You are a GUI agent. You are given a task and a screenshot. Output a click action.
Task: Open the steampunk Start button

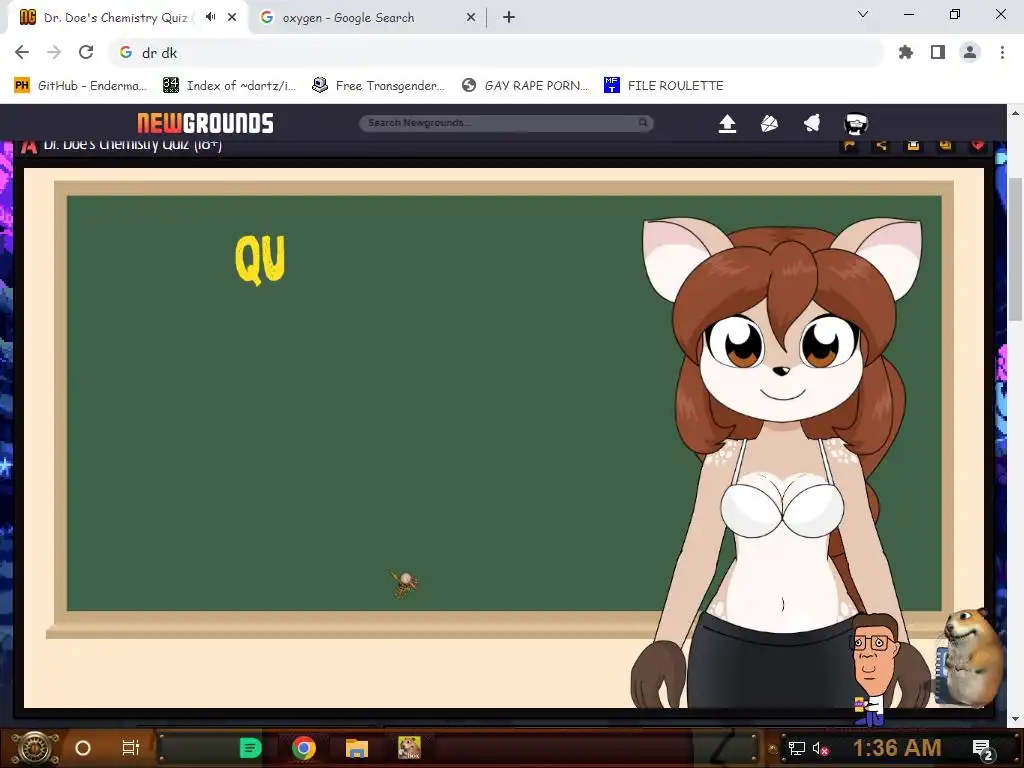[x=34, y=748]
